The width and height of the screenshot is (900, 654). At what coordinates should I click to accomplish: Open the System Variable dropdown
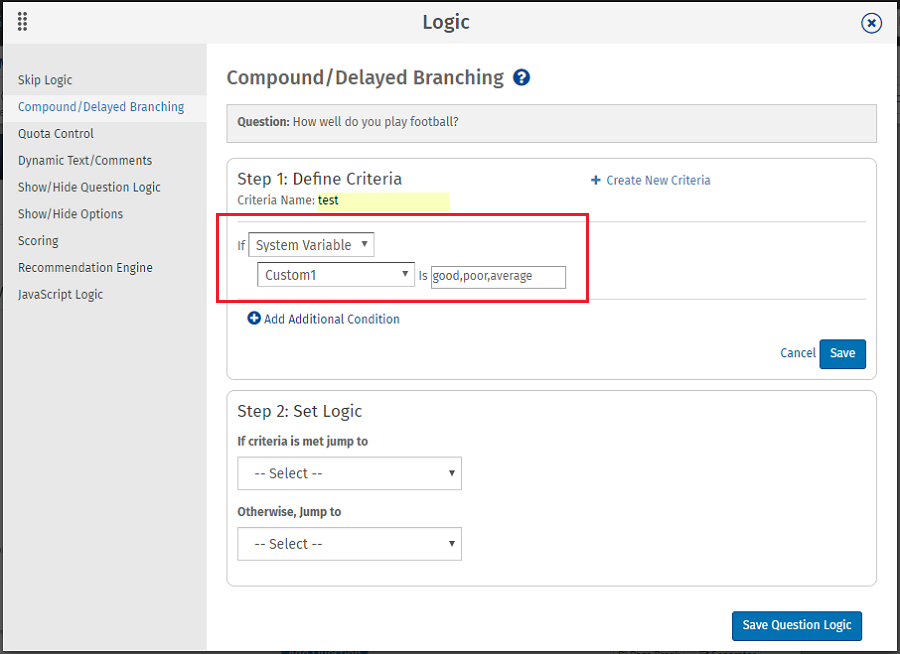tap(311, 245)
